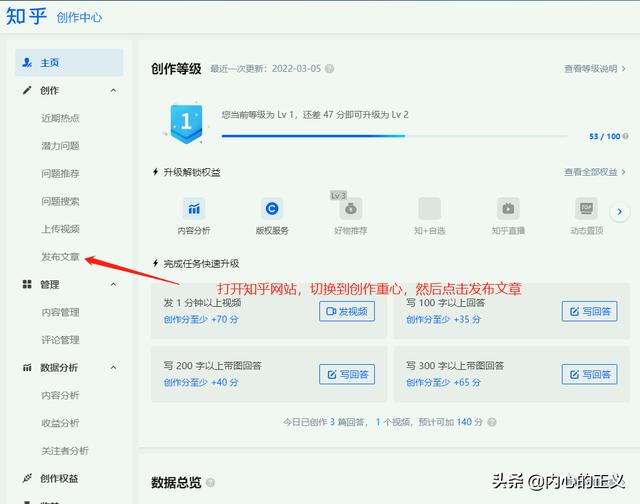
Task: Click lightning icon beside 完成任务快速升级
Action: point(156,263)
